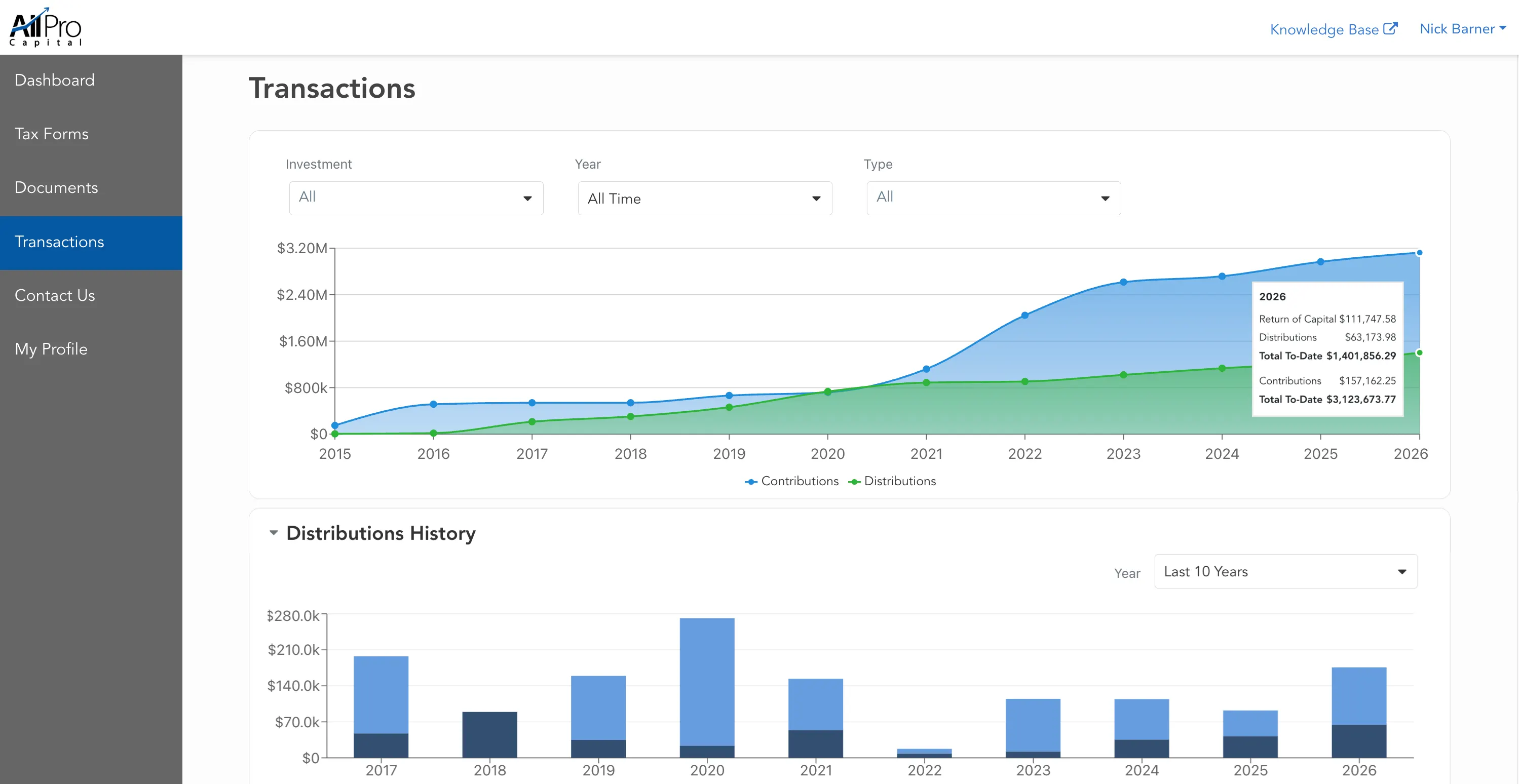Select the Transactions sidebar item

[x=91, y=242]
